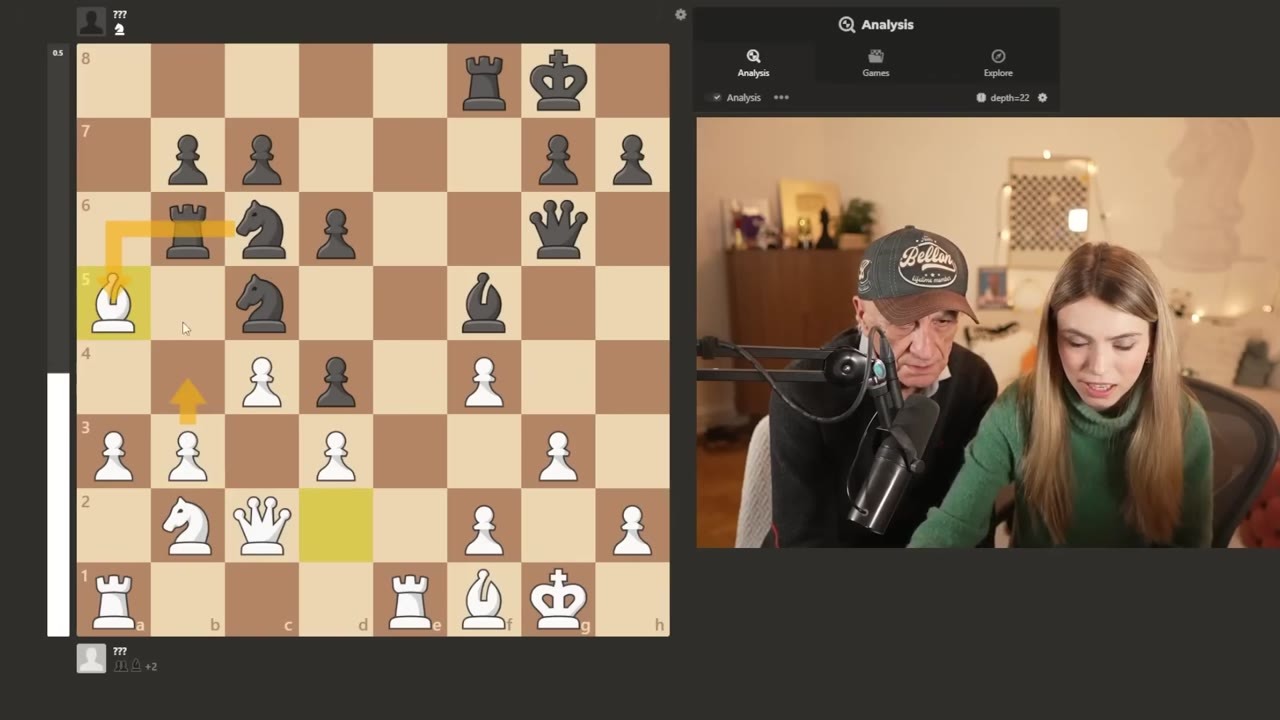Open the three-dots menu beside Analysis toggle
Screen dimensions: 1280x720
[781, 98]
